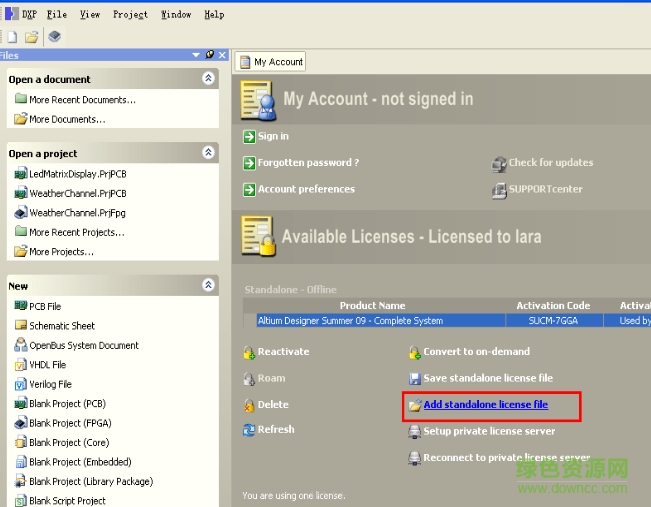Click Add standalone license file link
This screenshot has width=651, height=507.
(x=485, y=405)
